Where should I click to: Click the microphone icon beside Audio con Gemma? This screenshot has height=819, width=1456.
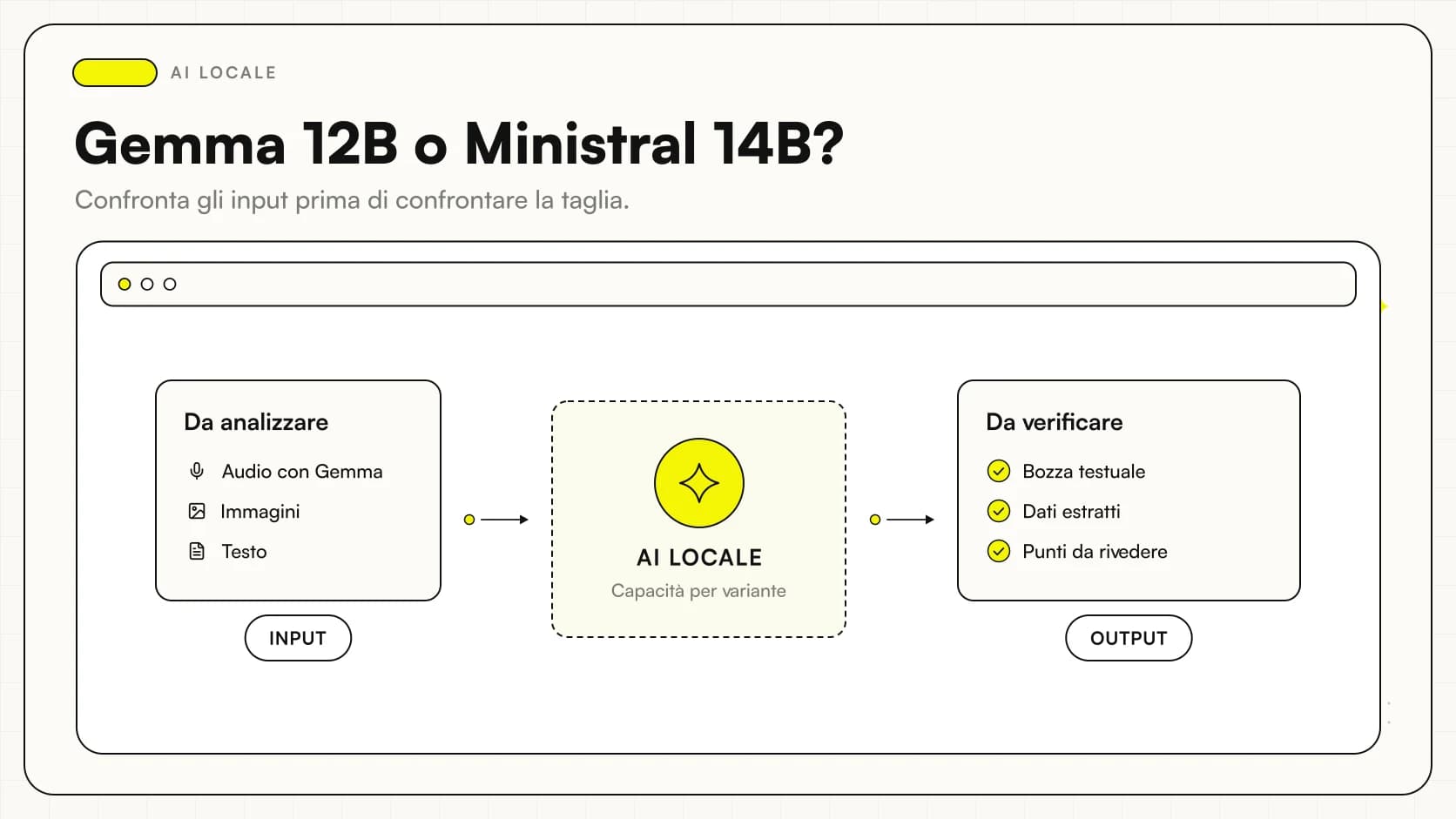[x=197, y=471]
